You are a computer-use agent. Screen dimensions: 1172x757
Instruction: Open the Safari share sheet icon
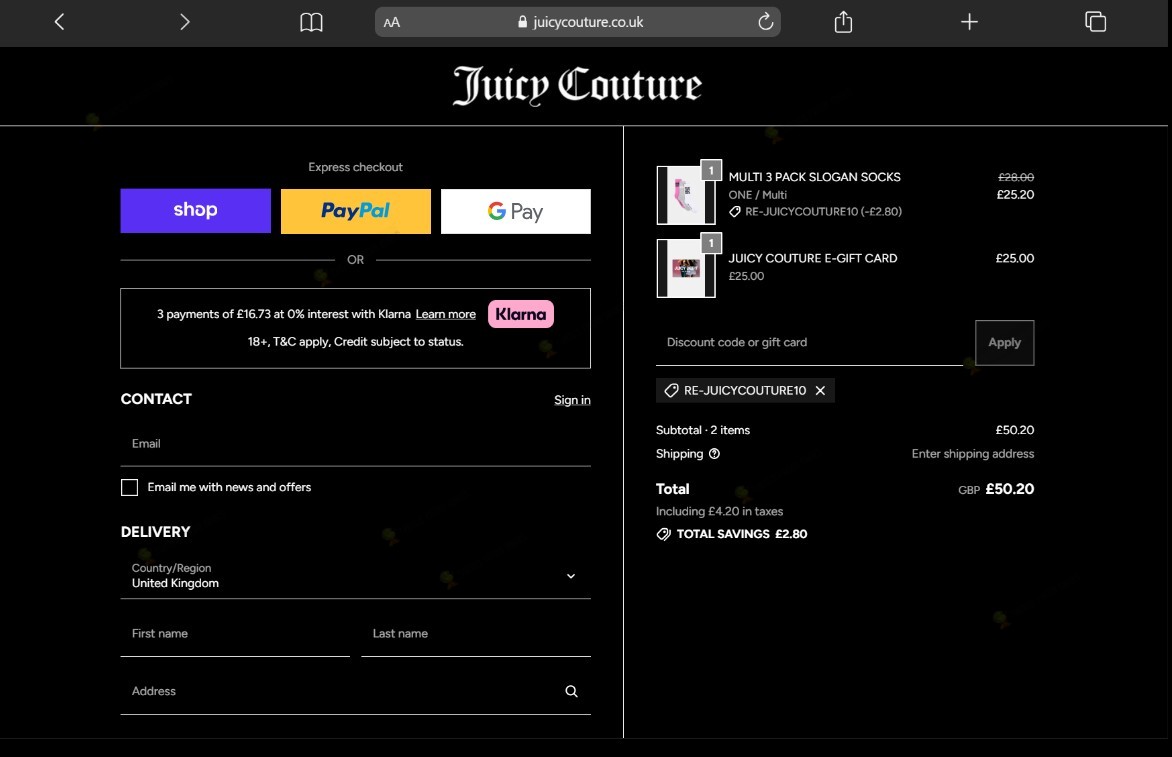point(843,22)
